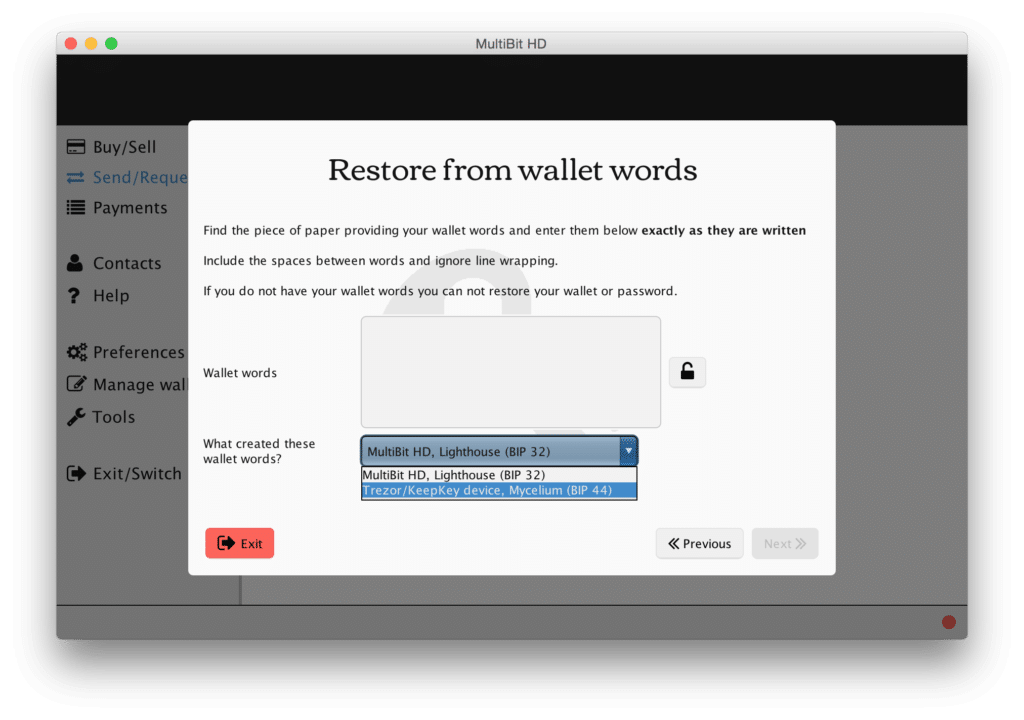Open Payments in the sidebar
1024x720 pixels.
(x=118, y=208)
